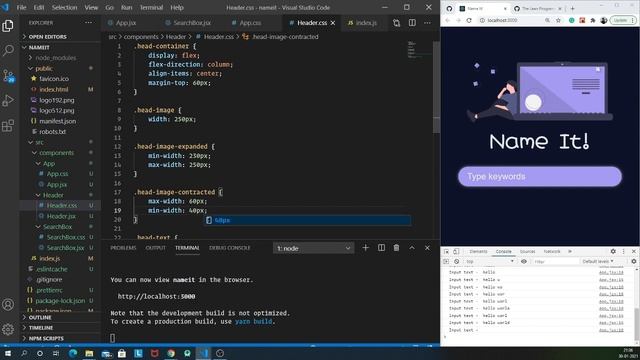
Task: Collapse the SearchBox folder
Action: (58, 227)
